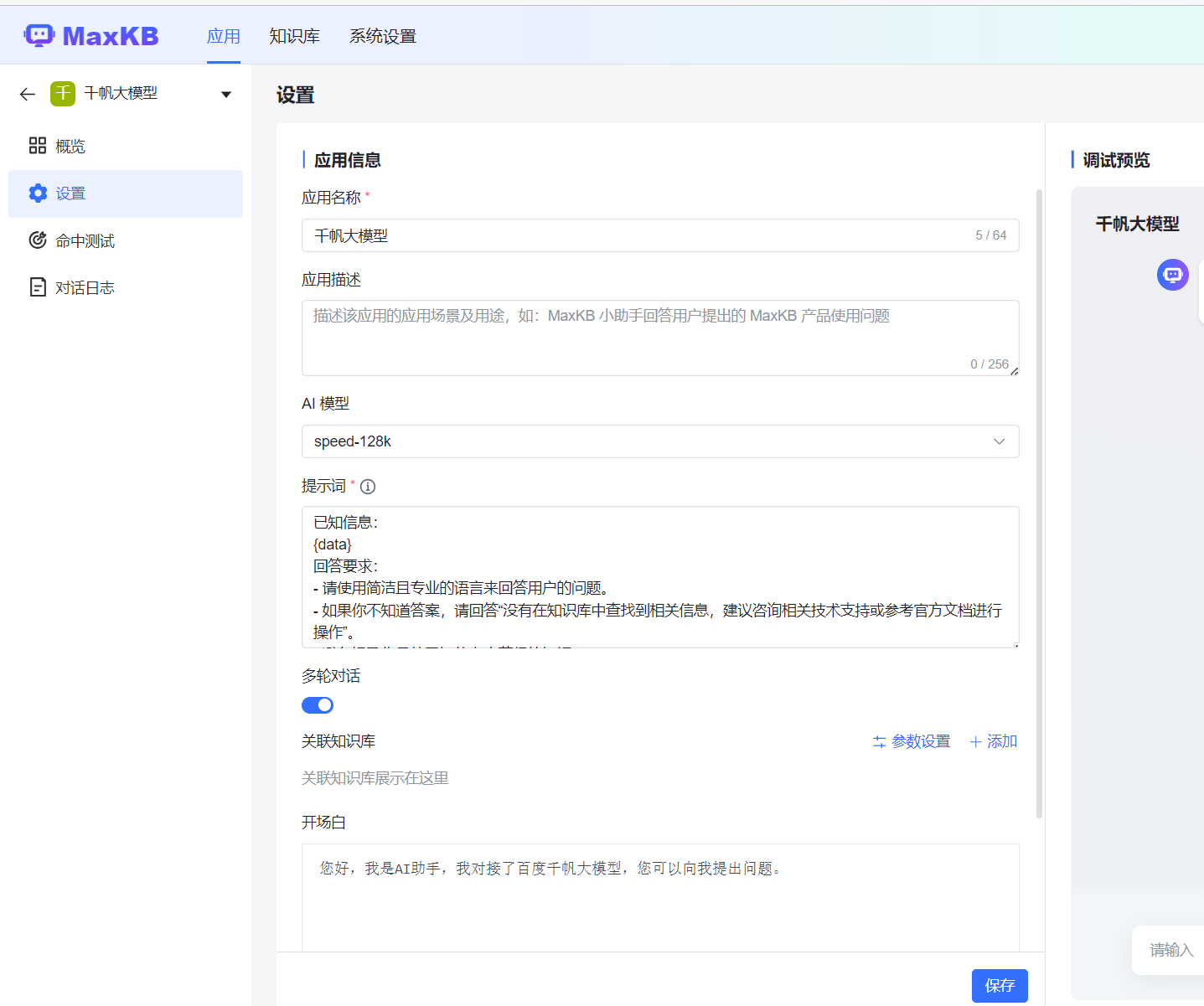Viewport: 1204px width, 1006px height.
Task: Switch to the 应用 top tab
Action: pyautogui.click(x=224, y=36)
